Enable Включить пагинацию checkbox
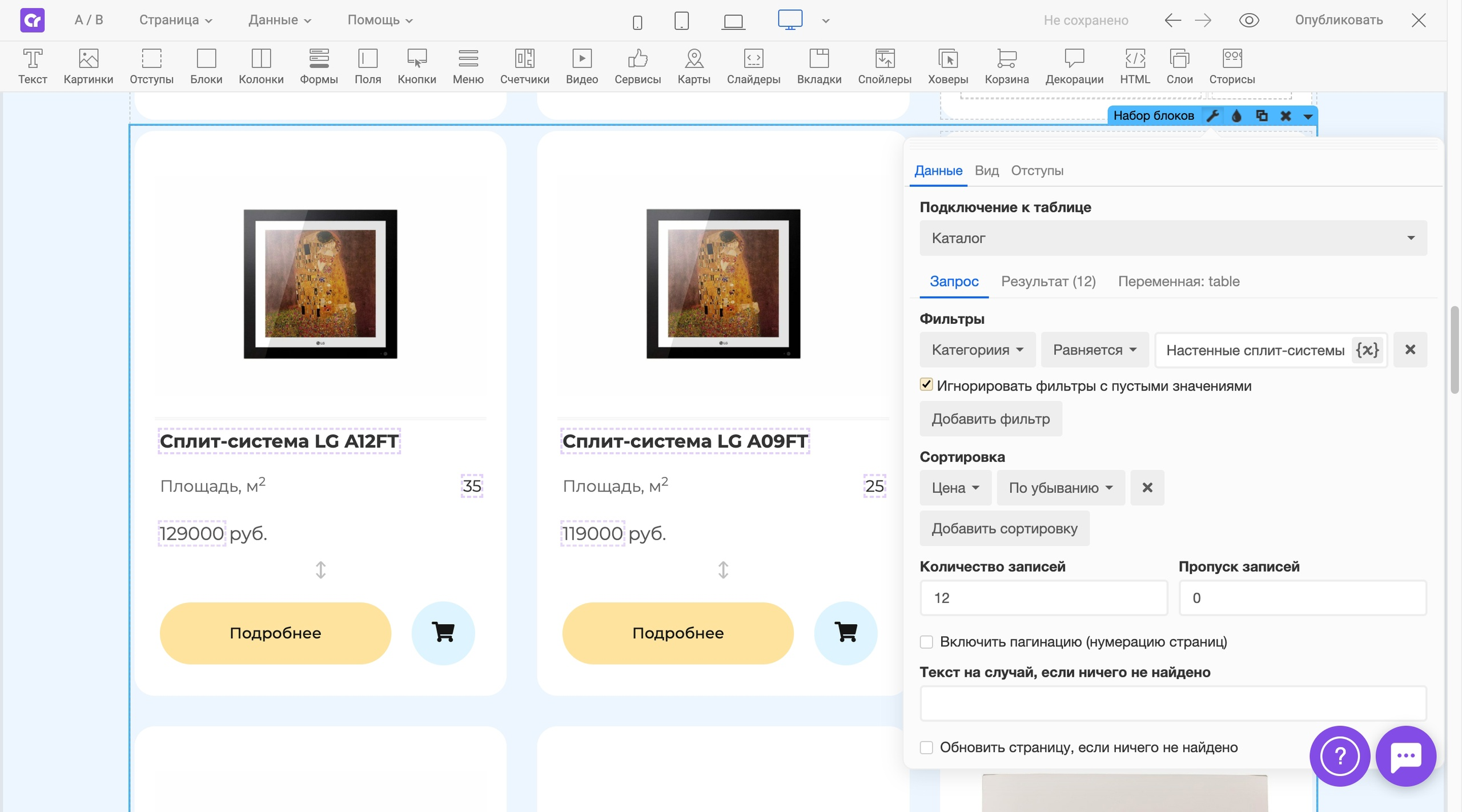The width and height of the screenshot is (1462, 812). tap(926, 642)
